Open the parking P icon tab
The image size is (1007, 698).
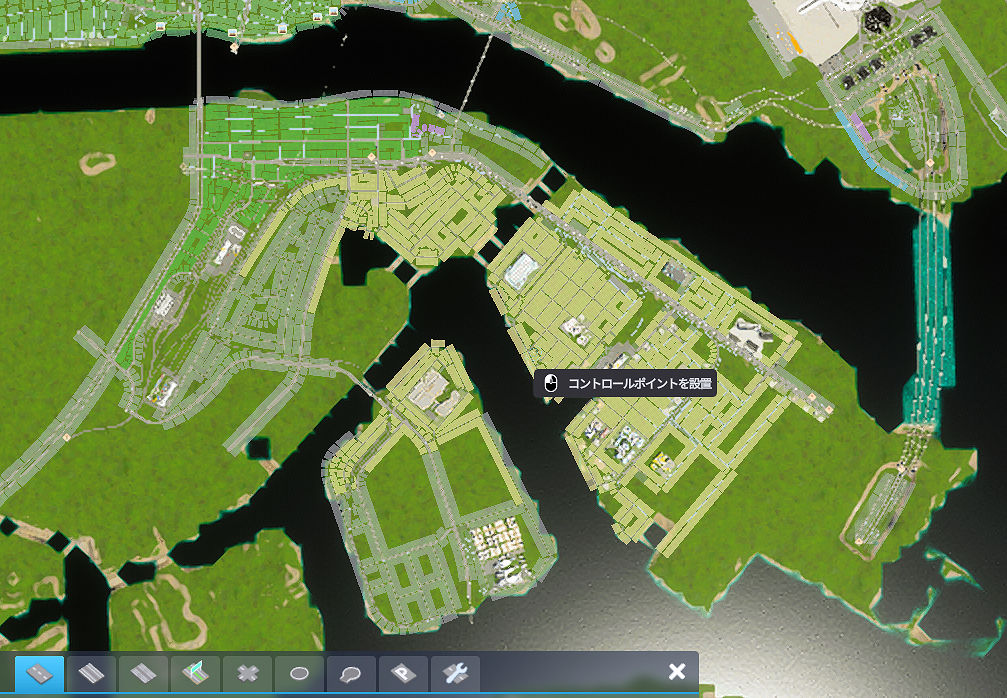pos(404,672)
